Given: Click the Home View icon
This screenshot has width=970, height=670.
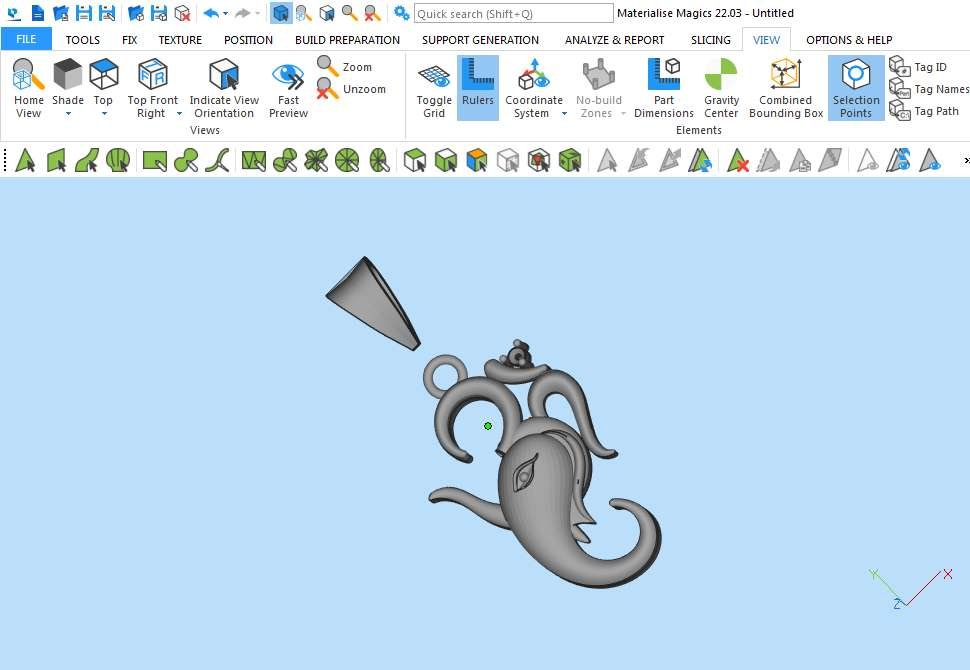Looking at the screenshot, I should coord(28,76).
